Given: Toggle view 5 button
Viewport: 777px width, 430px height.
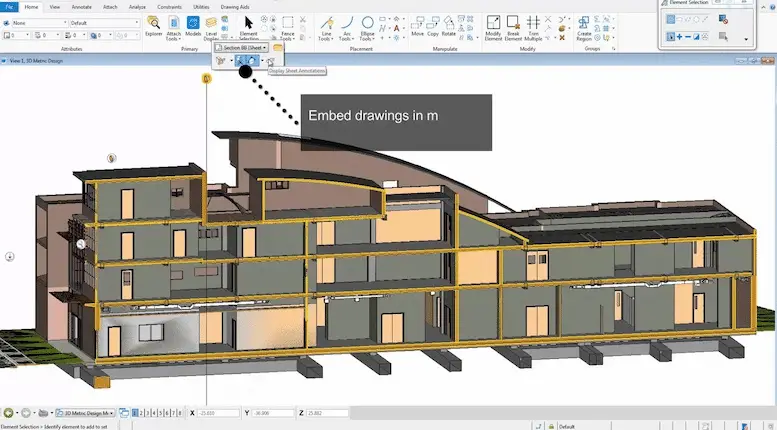Looking at the screenshot, I should 161,413.
